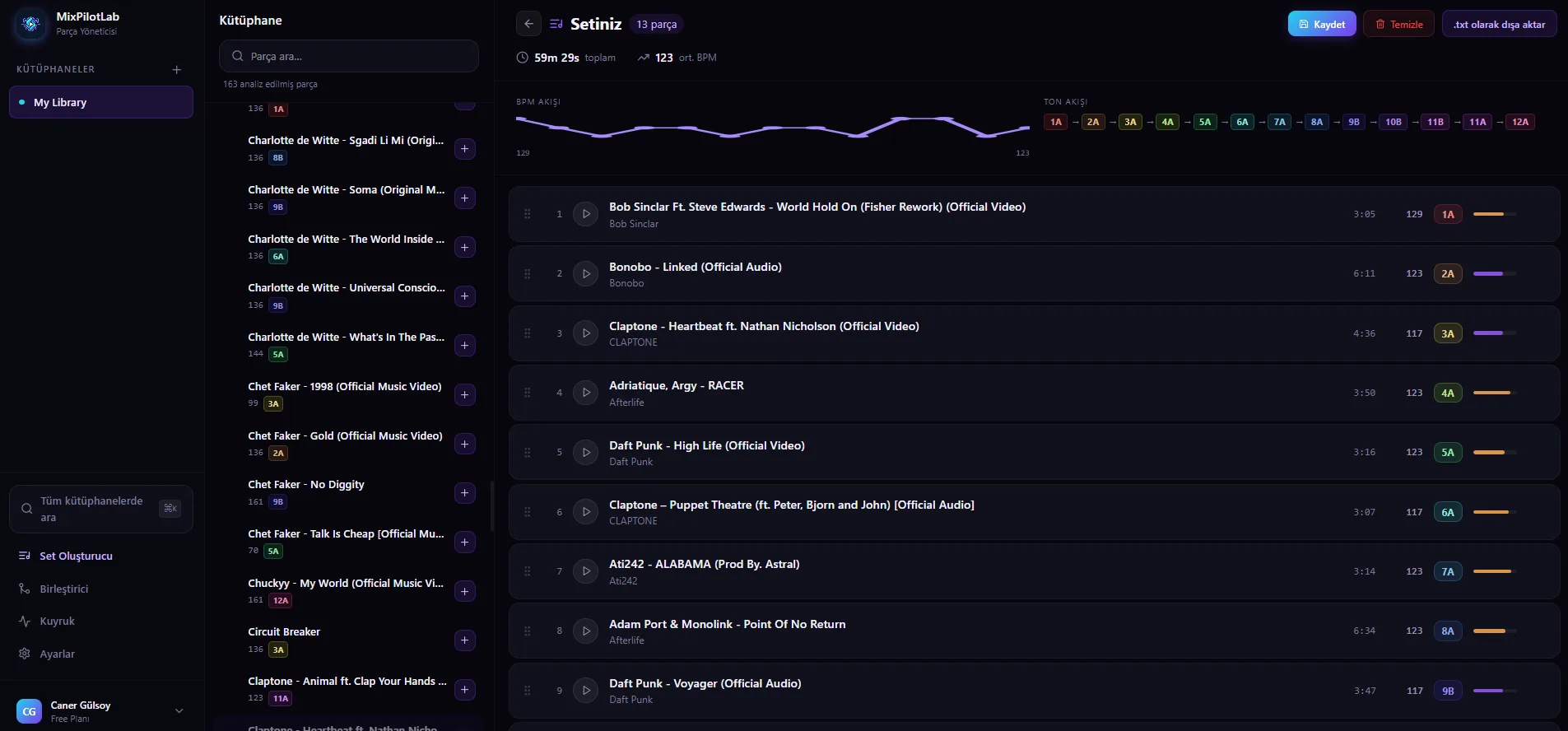Click energy bar of World Hold On row

(1495, 214)
